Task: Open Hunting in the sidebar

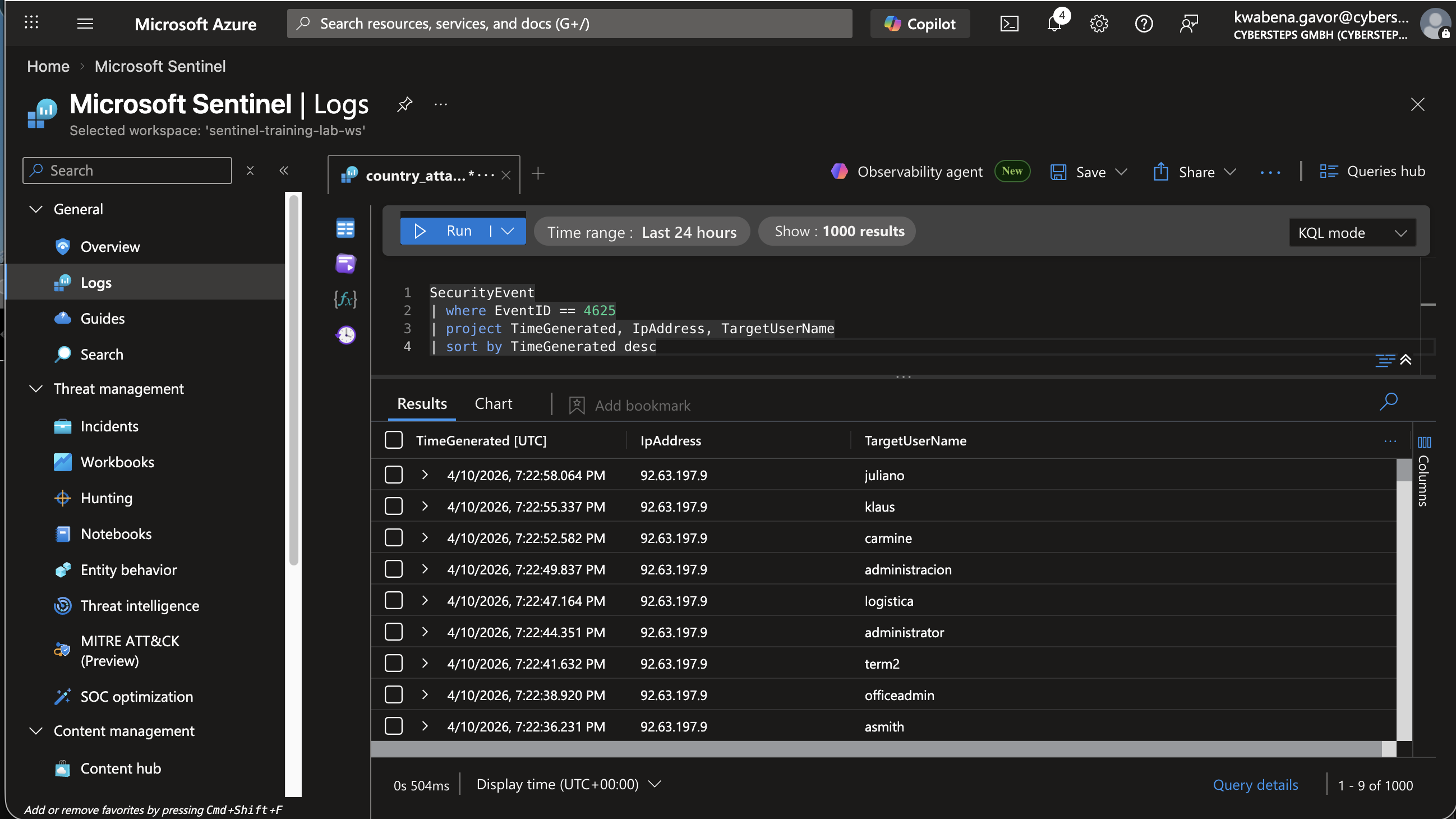Action: 106,498
